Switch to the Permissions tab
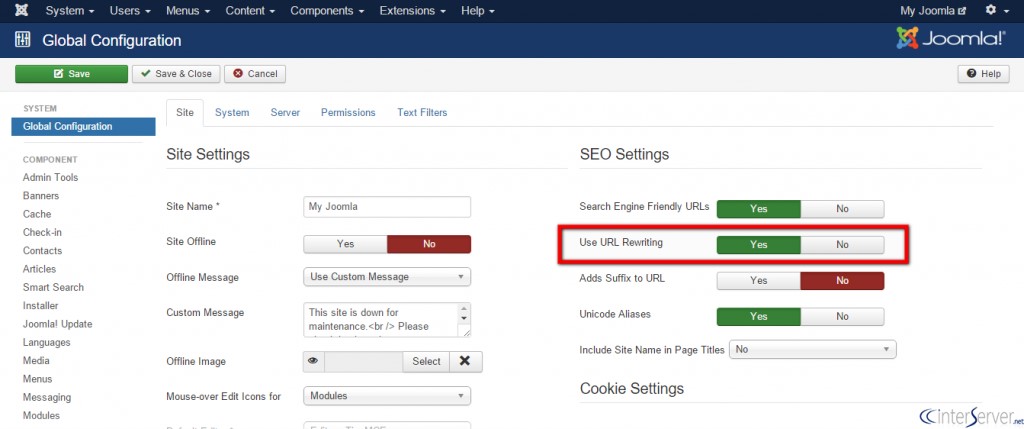 tap(348, 112)
